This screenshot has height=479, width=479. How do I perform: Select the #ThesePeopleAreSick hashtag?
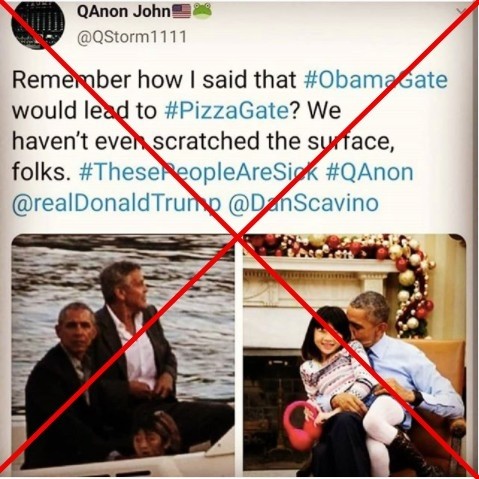(x=199, y=172)
